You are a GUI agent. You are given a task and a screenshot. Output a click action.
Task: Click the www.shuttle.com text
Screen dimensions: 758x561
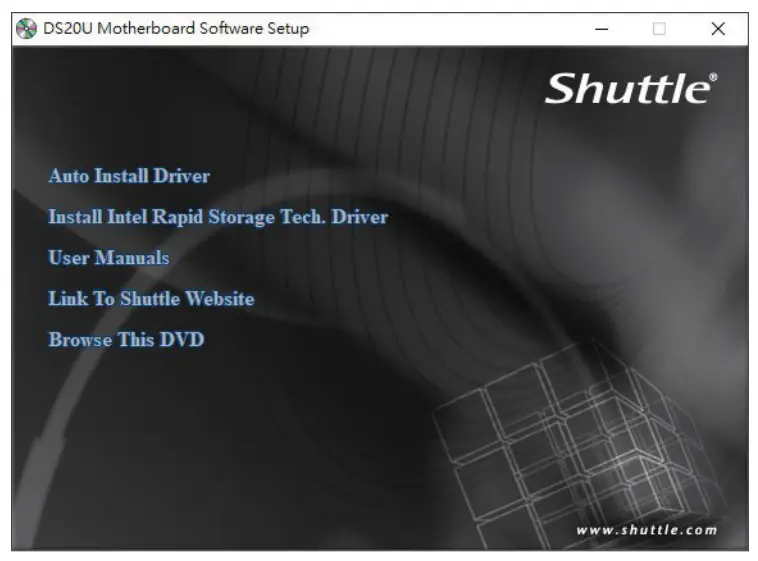[x=646, y=530]
